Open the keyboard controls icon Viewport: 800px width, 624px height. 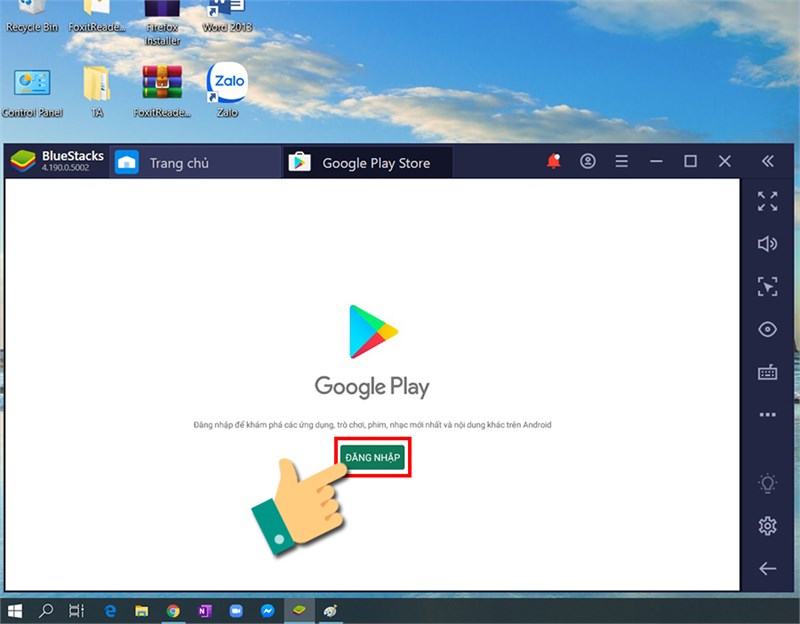click(x=767, y=372)
